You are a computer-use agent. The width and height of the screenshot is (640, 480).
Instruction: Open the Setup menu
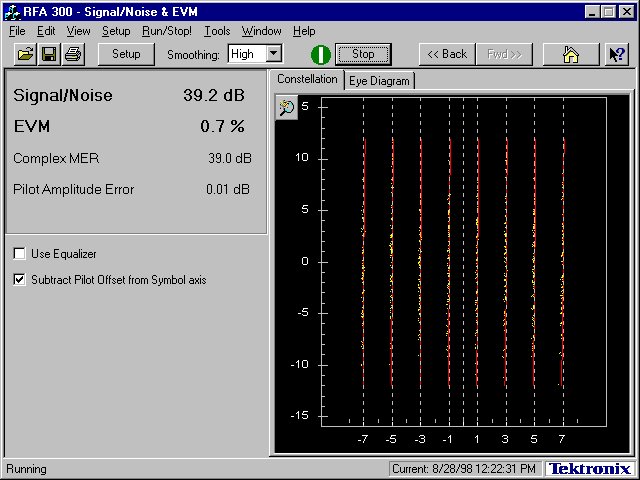click(116, 31)
